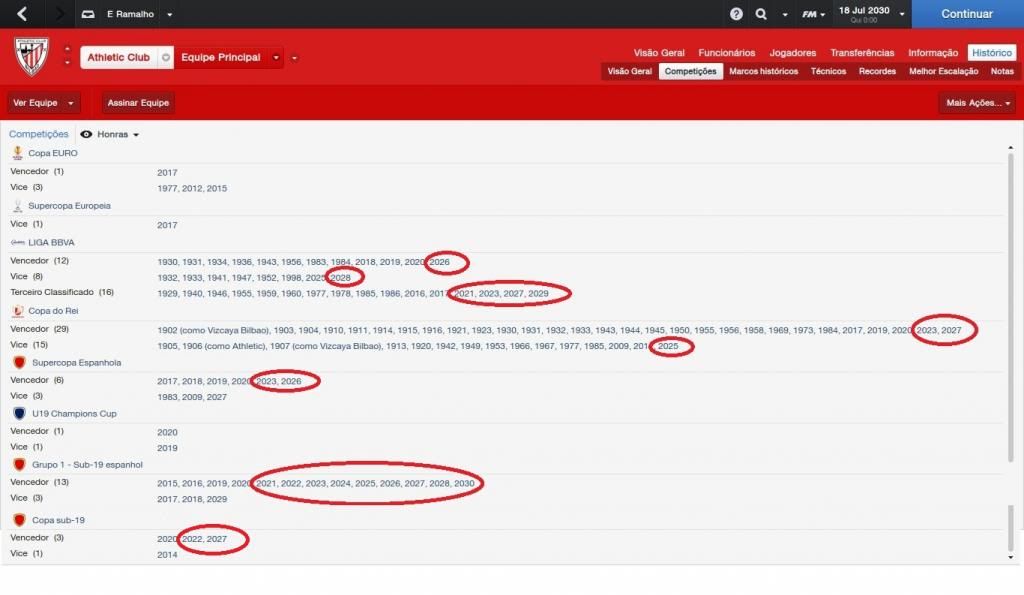
Task: Expand the Equipe Principal team selector
Action: 276,58
